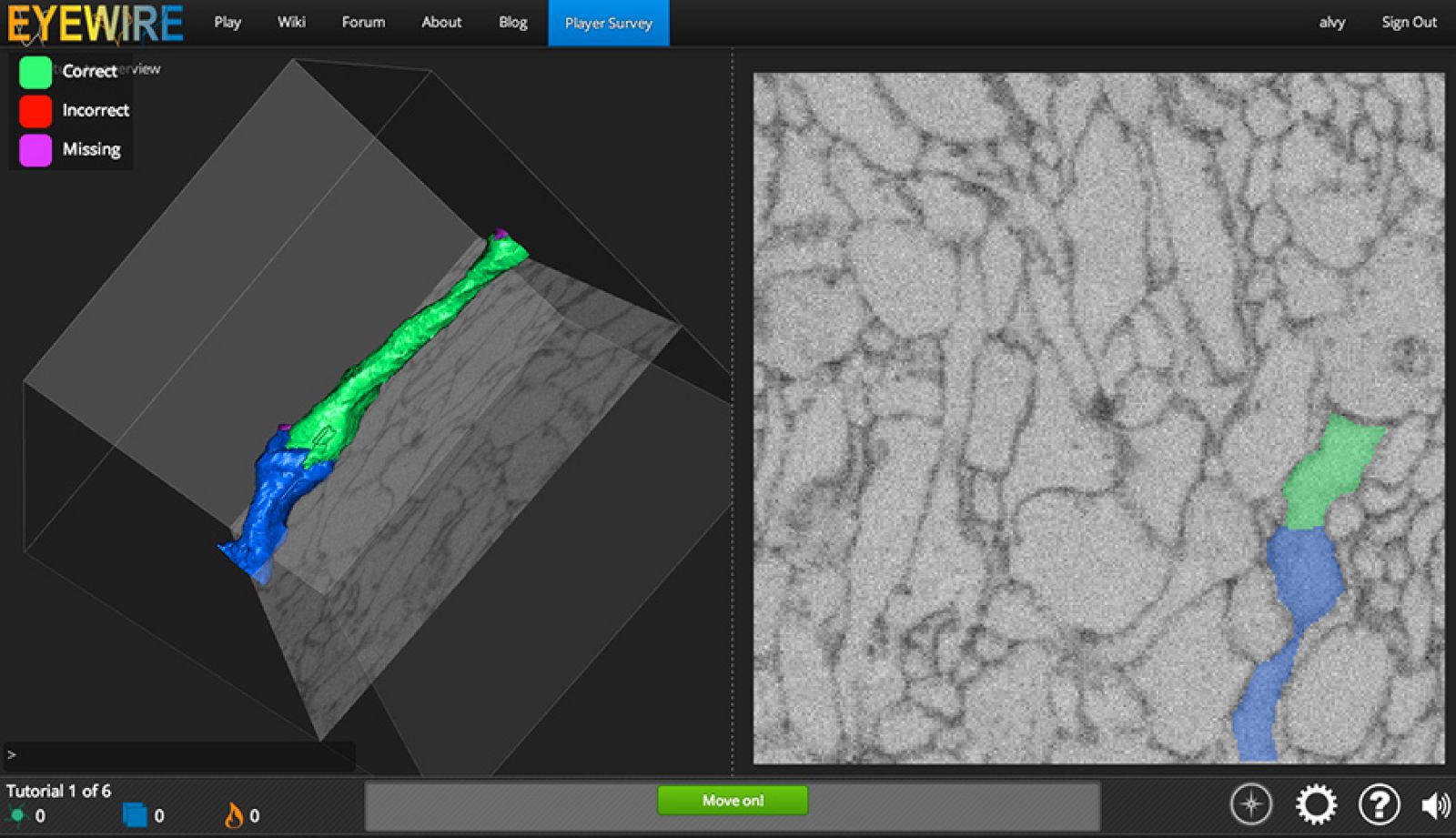
Task: Open settings with the gear icon
Action: click(x=1316, y=804)
